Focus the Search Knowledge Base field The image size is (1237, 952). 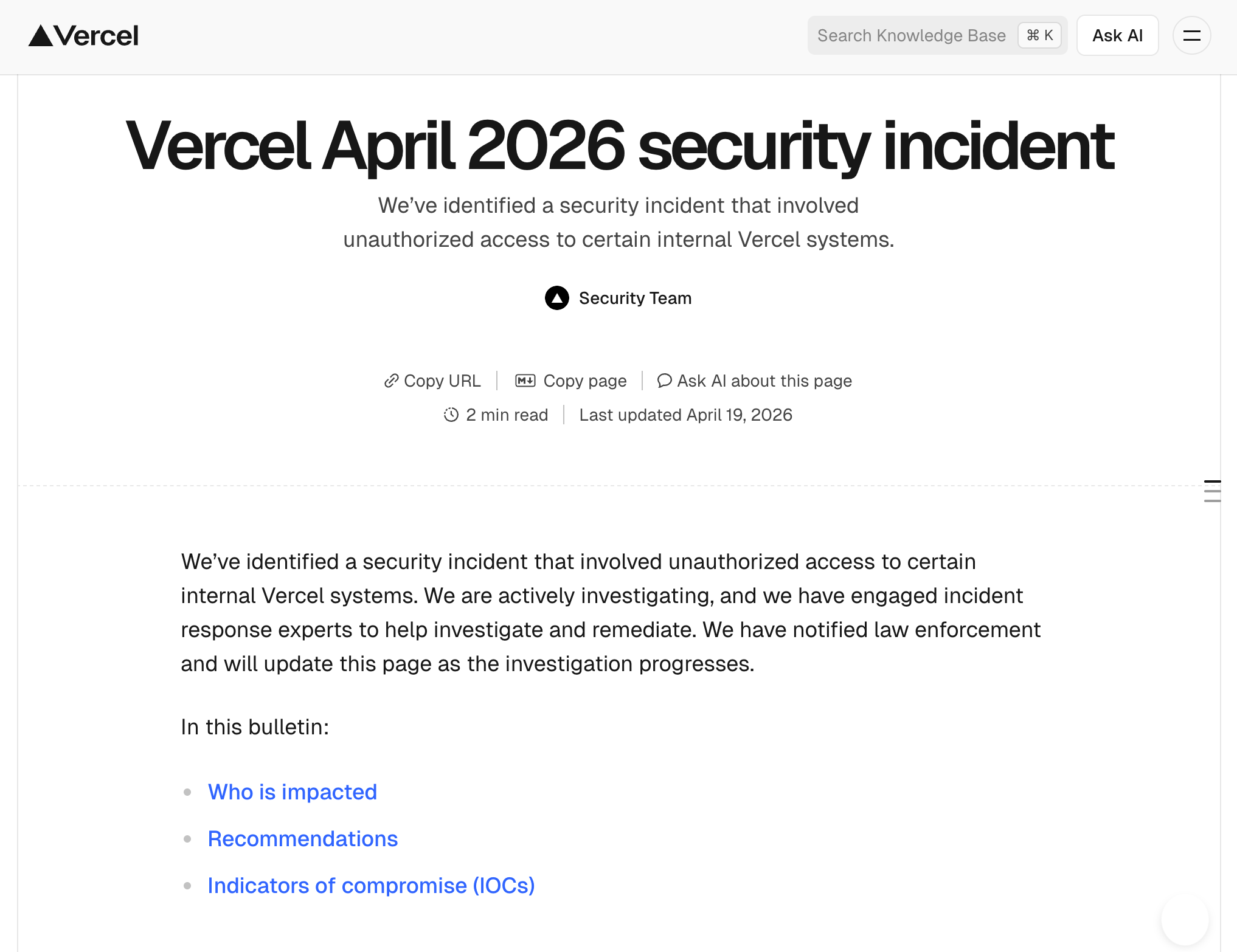coord(912,35)
